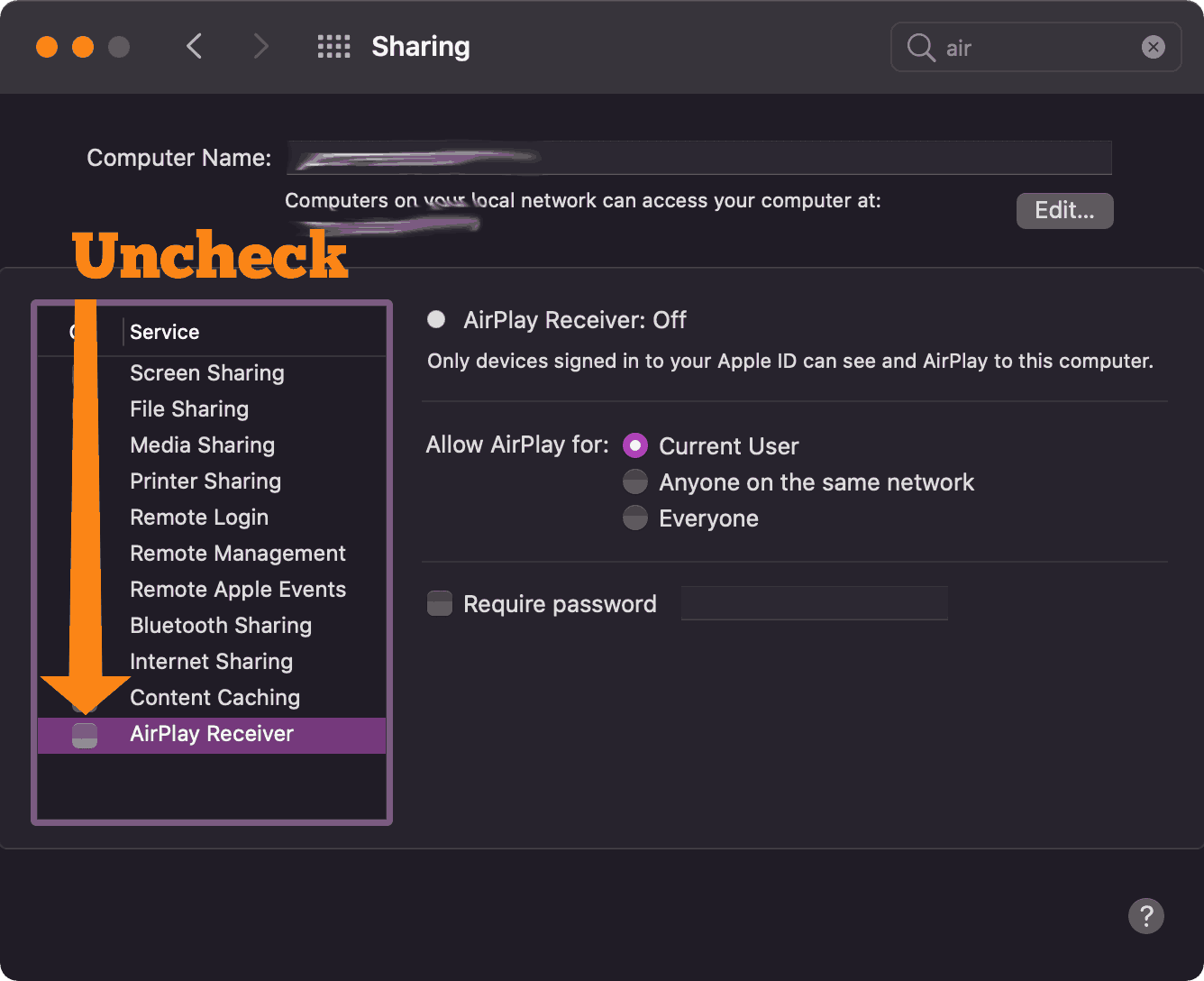Select File Sharing in service list
This screenshot has height=981, width=1204.
click(x=189, y=409)
